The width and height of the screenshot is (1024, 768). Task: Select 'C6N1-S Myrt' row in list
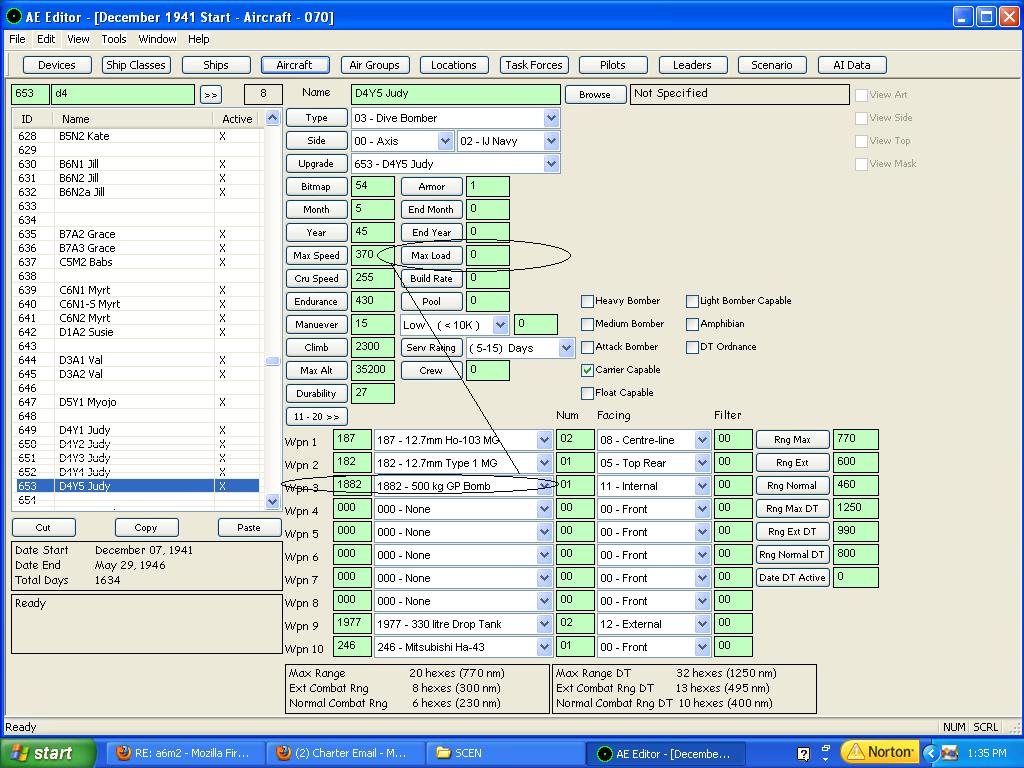(x=138, y=304)
